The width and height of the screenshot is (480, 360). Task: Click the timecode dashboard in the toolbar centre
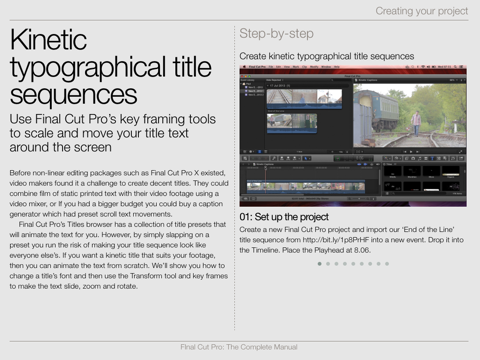(354, 158)
